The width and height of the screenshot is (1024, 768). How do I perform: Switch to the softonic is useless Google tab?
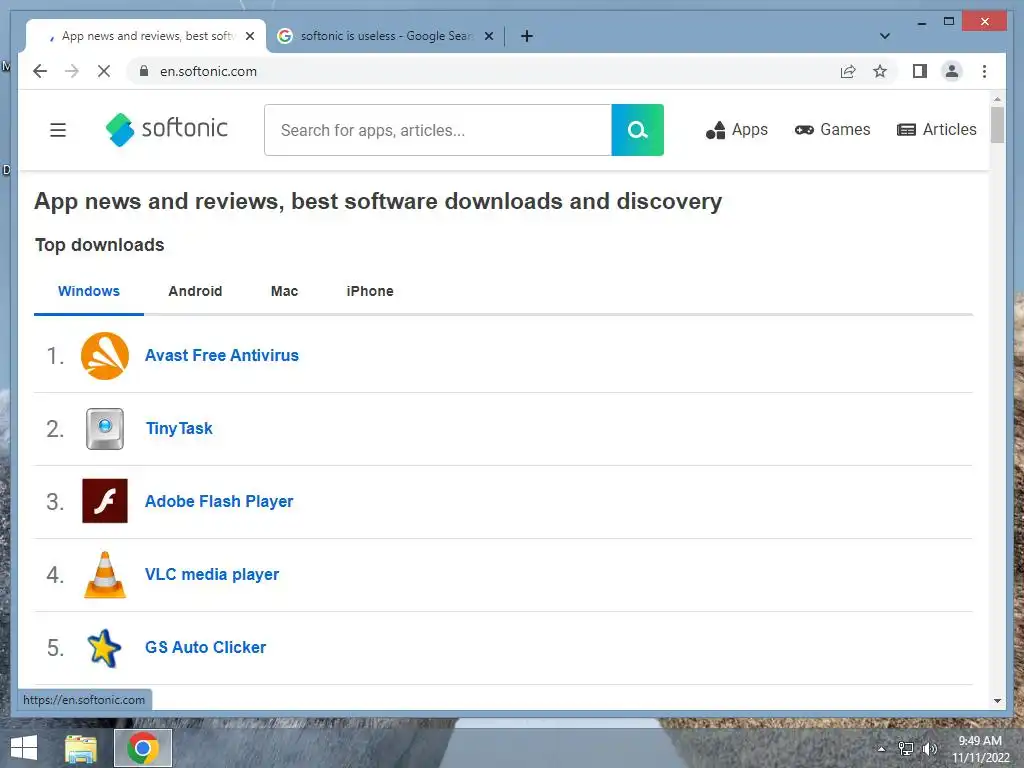(x=385, y=36)
